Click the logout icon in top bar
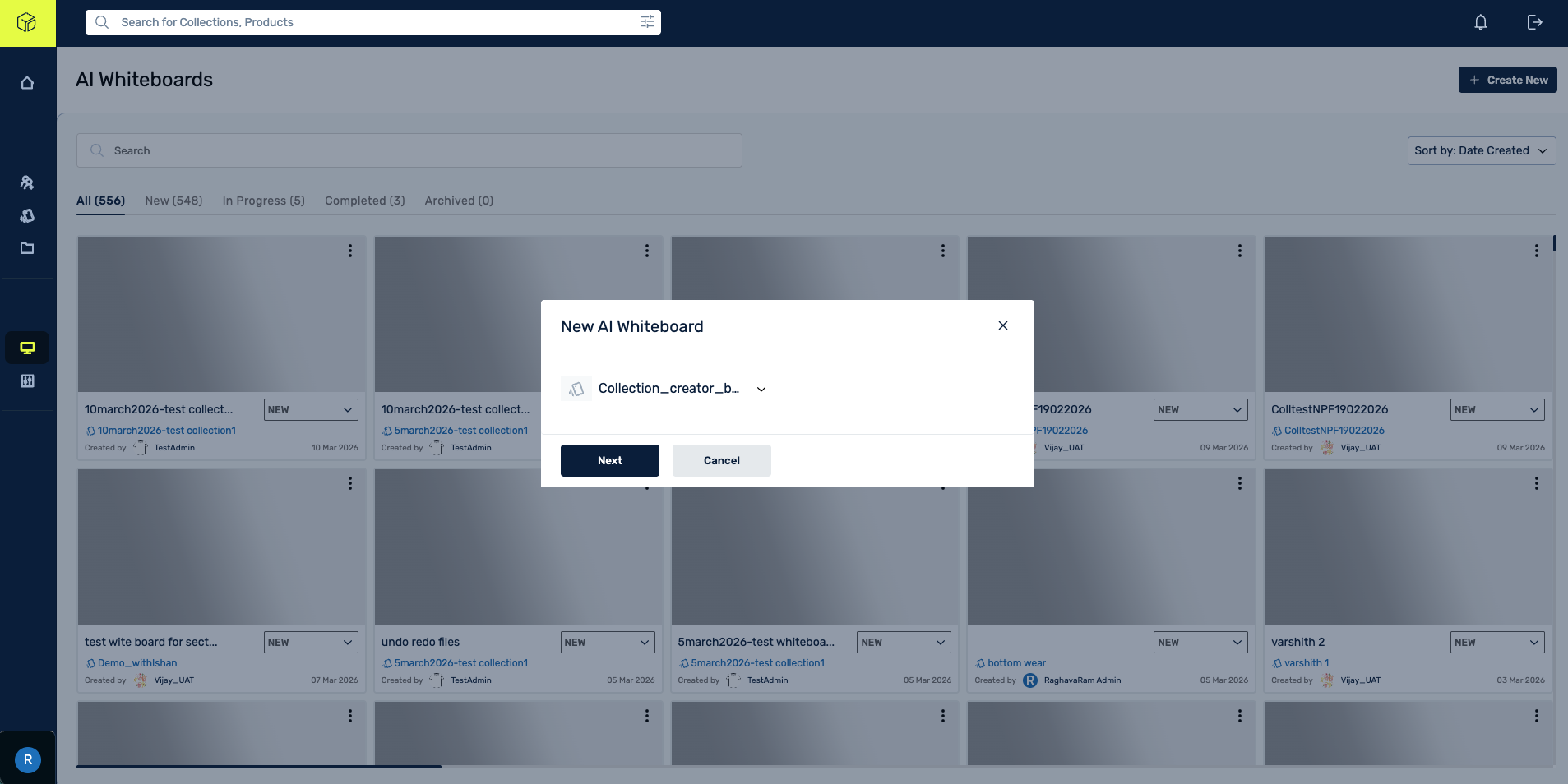This screenshot has width=1568, height=784. [1534, 22]
